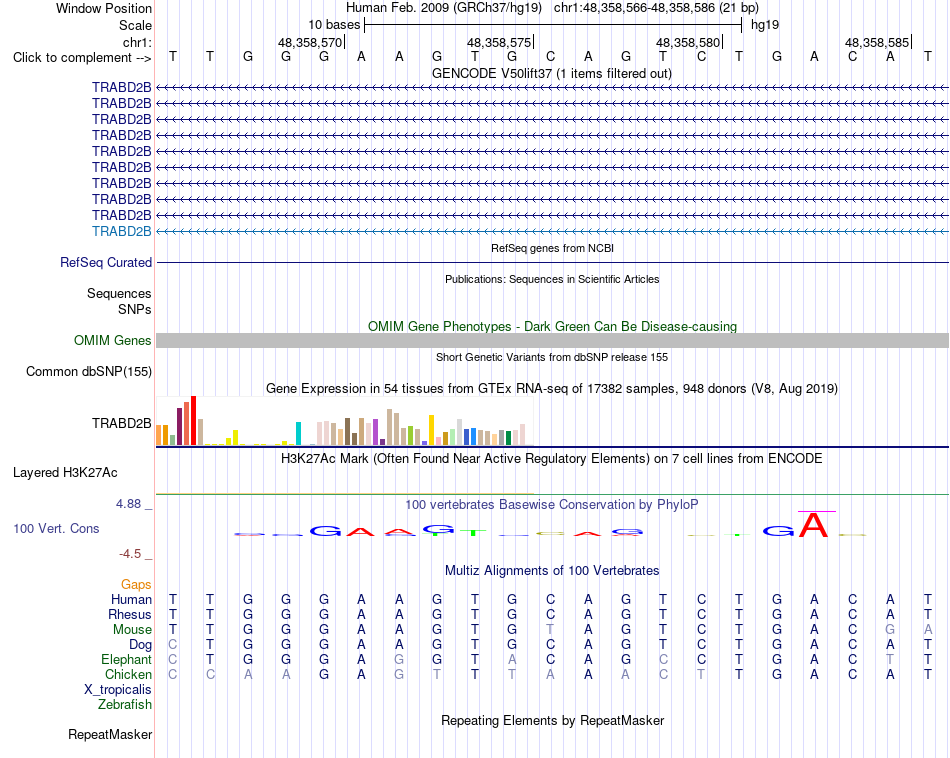Click the 4.88 PhyloP upper scale value
The height and width of the screenshot is (758, 950).
128,504
